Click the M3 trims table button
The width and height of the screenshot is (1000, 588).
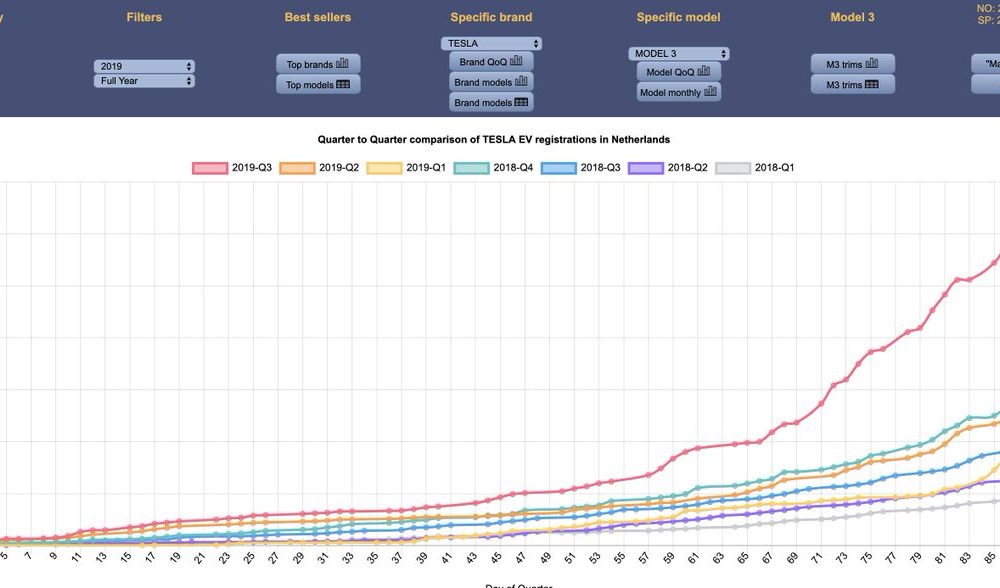[x=853, y=84]
